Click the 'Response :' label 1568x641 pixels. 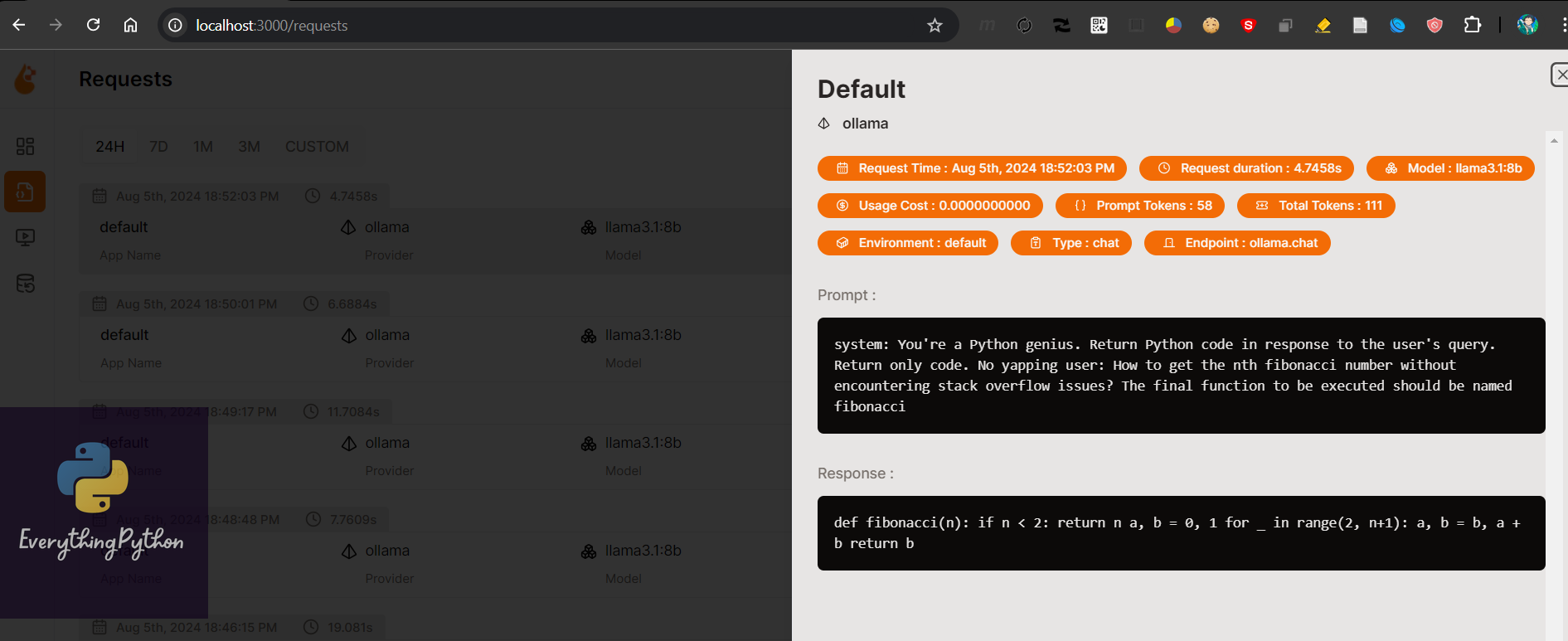856,473
